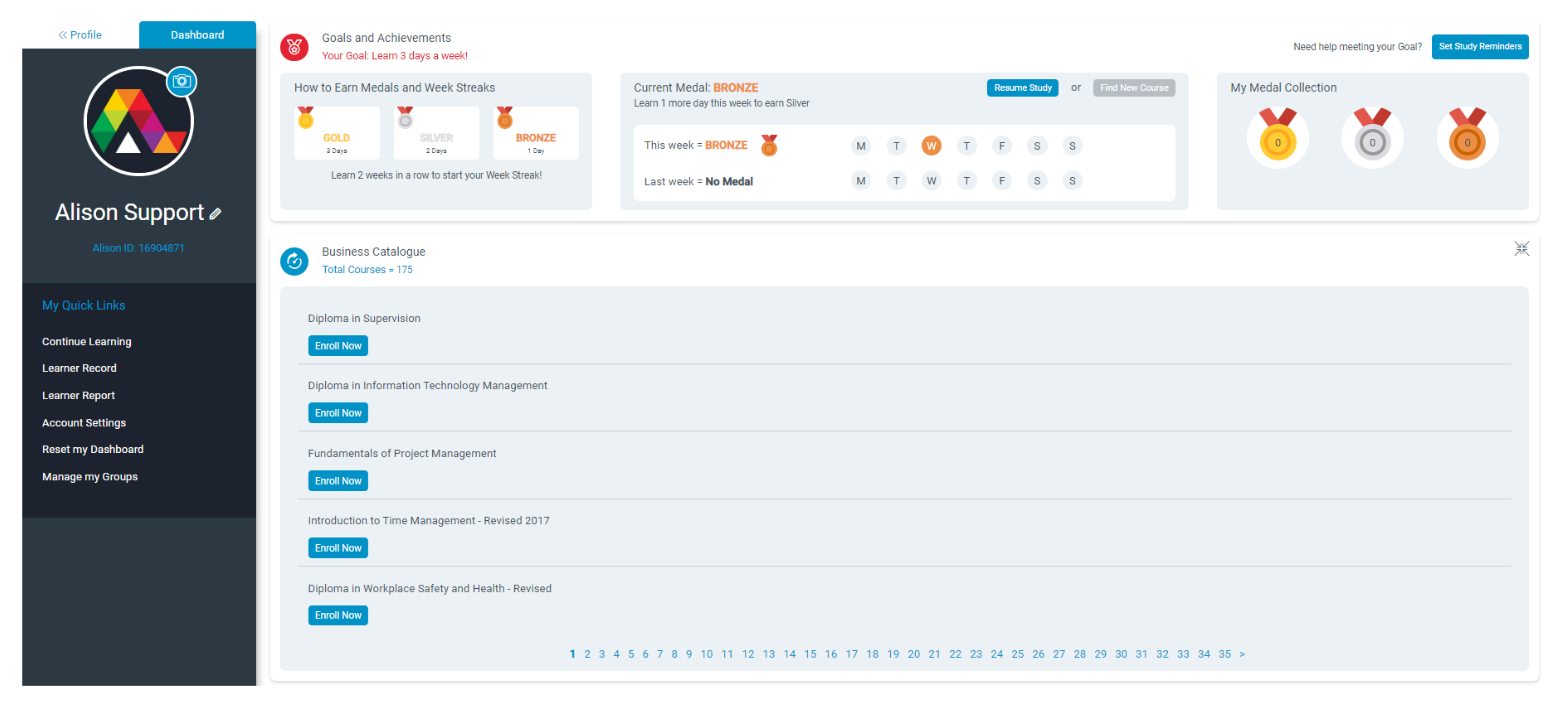This screenshot has height=704, width=1555.
Task: Select Monday circle in Last week row
Action: click(x=861, y=181)
